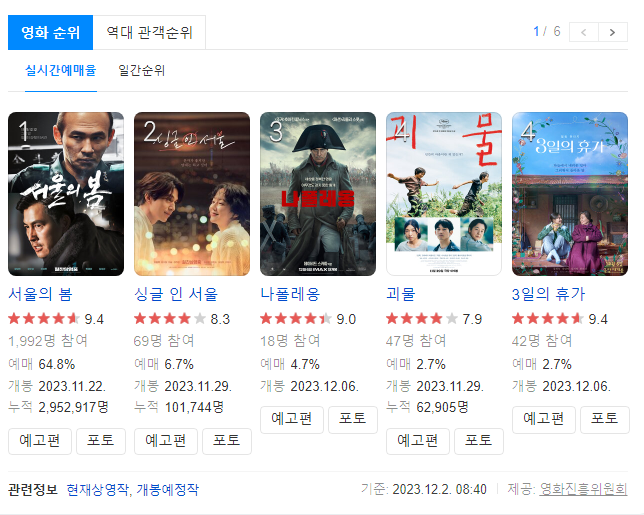Click the 9.4 star rating of 서울의 봄

pyautogui.click(x=56, y=319)
